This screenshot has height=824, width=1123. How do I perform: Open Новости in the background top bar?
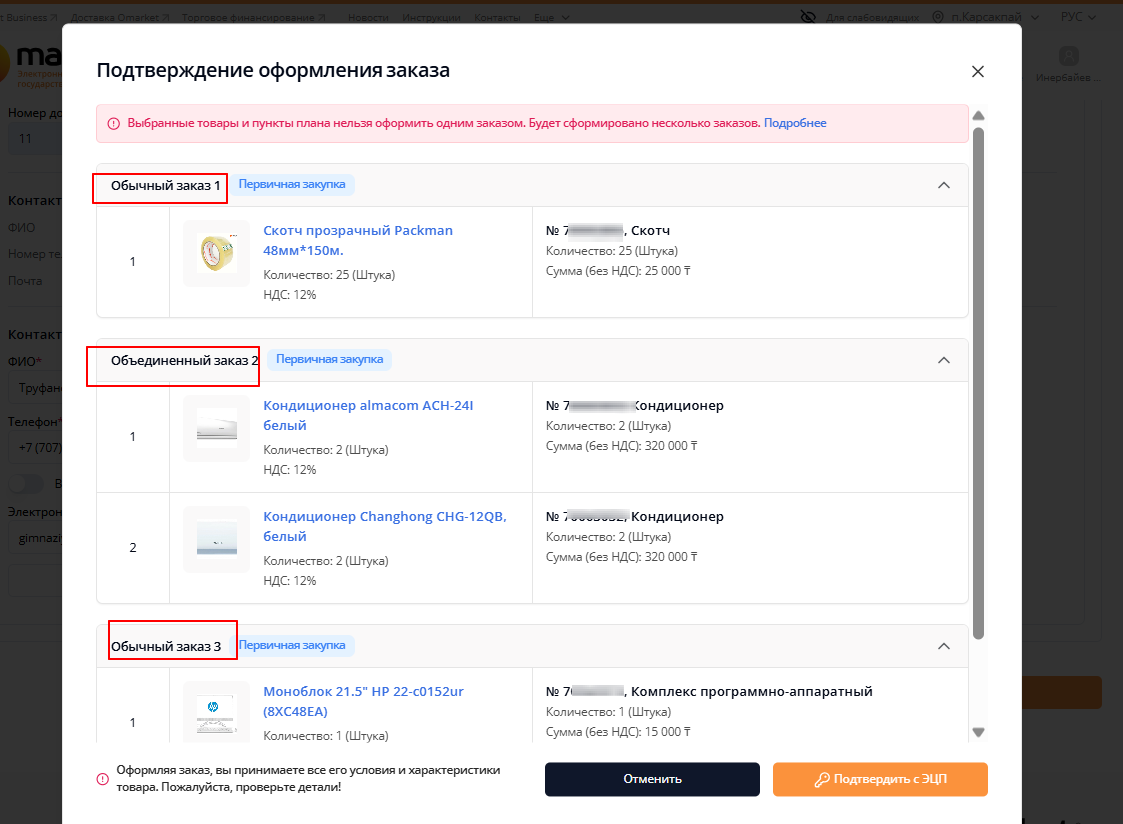tap(368, 17)
